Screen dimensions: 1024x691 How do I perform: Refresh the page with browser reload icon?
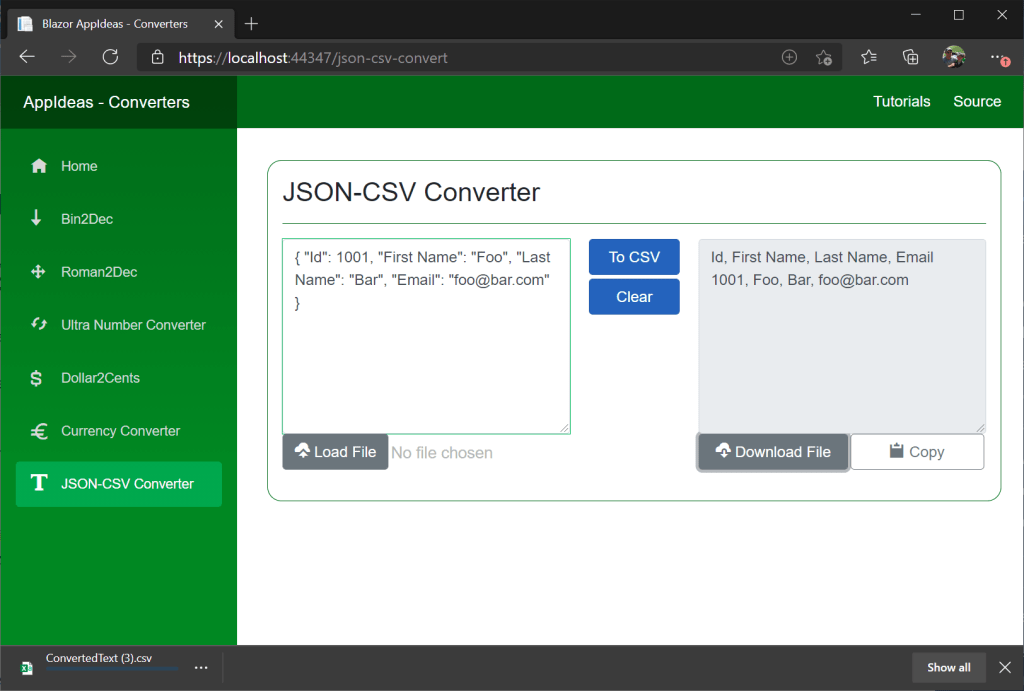click(x=110, y=57)
